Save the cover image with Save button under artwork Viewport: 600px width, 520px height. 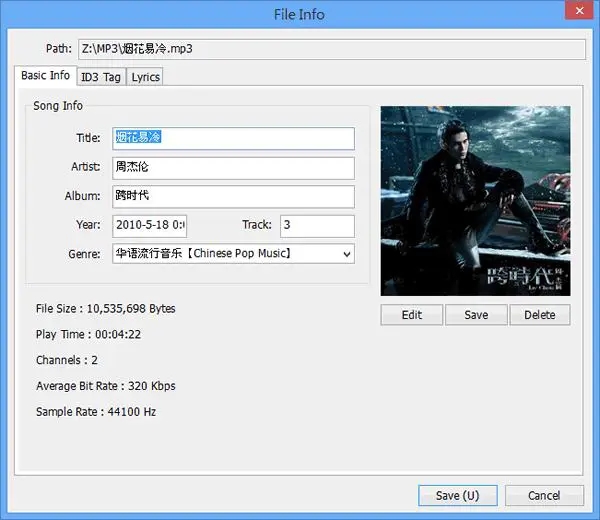pyautogui.click(x=476, y=315)
